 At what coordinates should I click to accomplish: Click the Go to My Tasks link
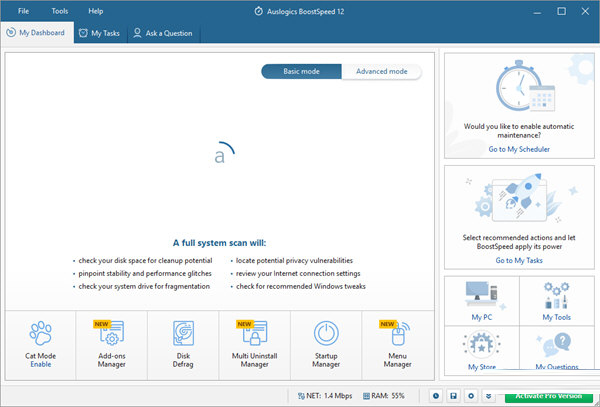pos(518,260)
